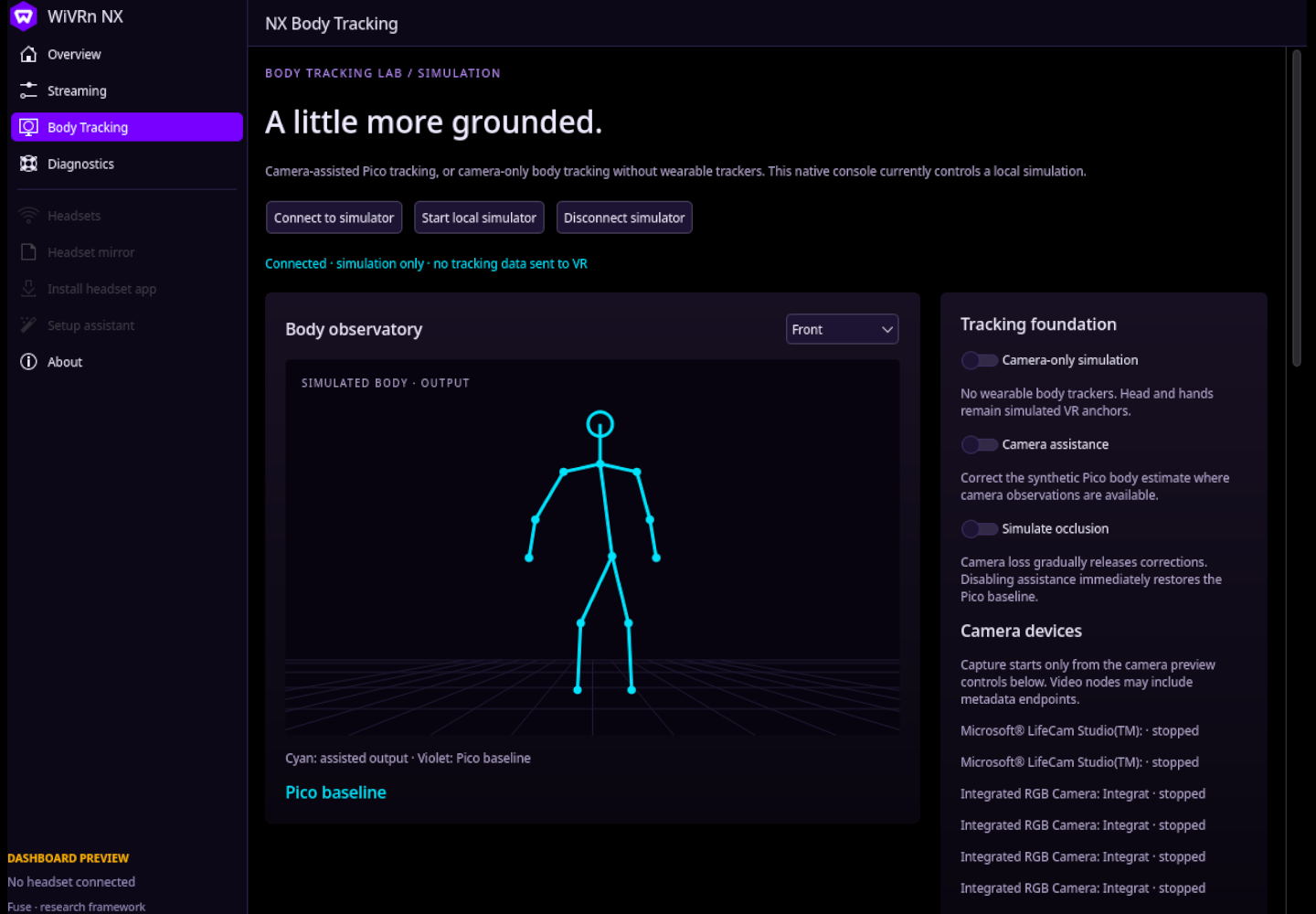Click Connect to simulator button
Image resolution: width=1316 pixels, height=914 pixels.
click(334, 218)
